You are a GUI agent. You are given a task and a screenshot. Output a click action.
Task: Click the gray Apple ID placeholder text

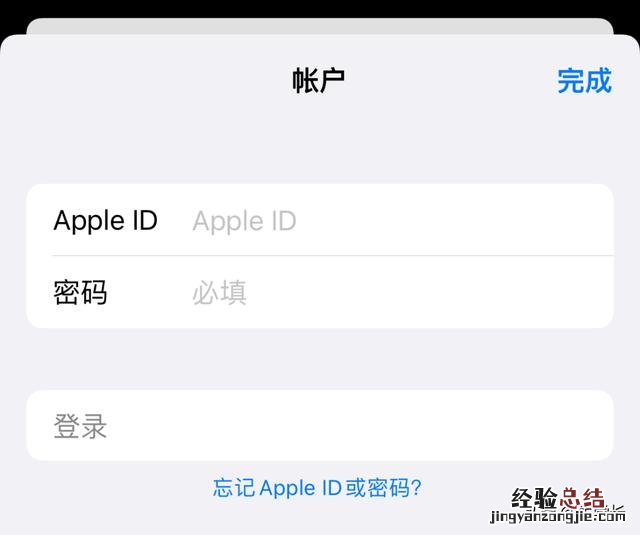coord(244,222)
